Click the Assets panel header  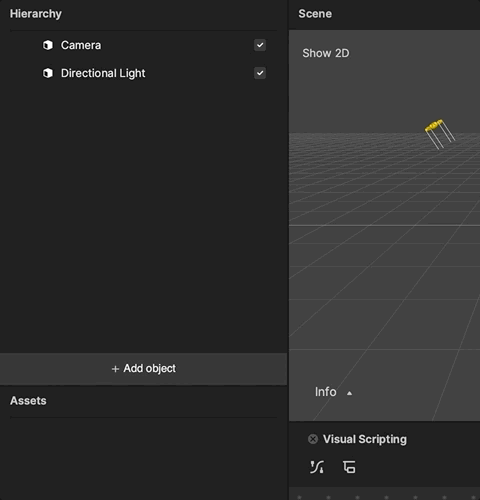tap(28, 401)
